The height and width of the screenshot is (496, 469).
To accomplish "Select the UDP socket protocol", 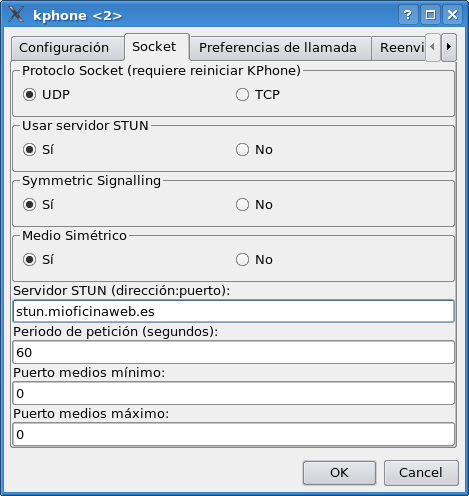I will 46,95.
